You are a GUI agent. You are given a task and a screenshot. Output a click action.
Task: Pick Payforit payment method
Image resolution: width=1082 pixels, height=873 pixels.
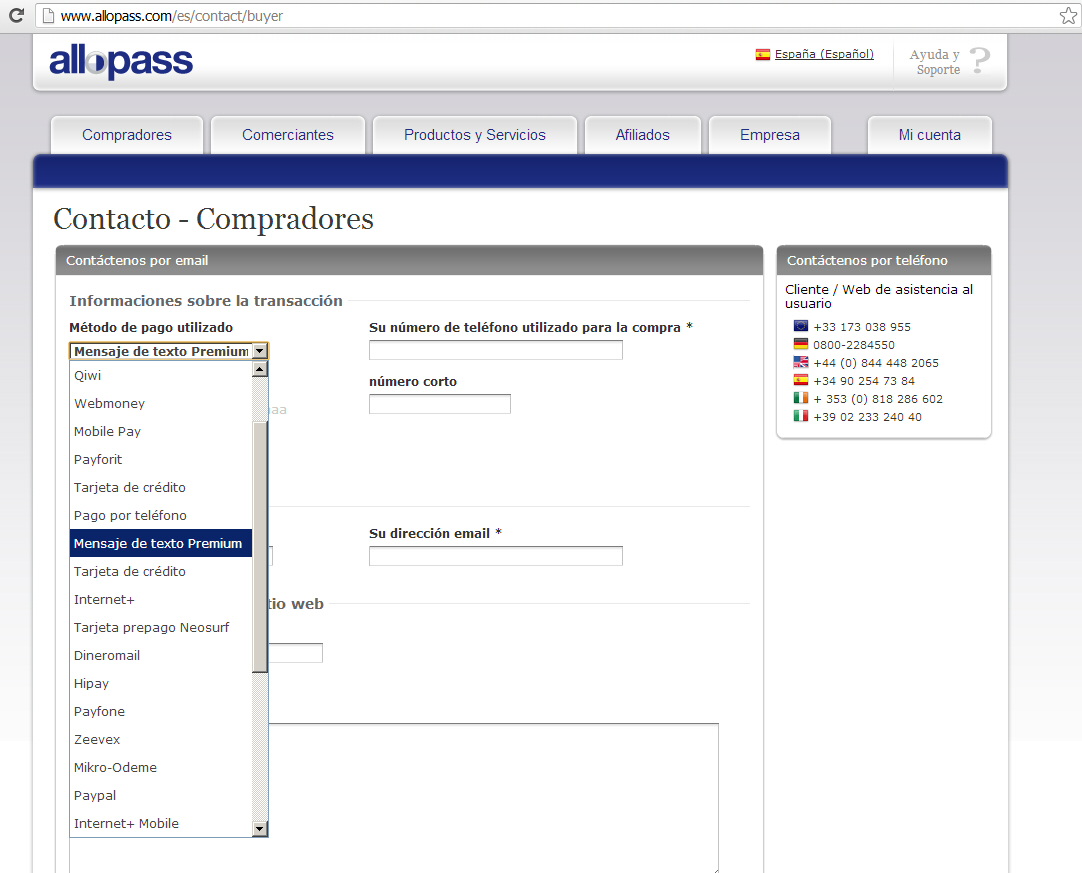coord(161,460)
